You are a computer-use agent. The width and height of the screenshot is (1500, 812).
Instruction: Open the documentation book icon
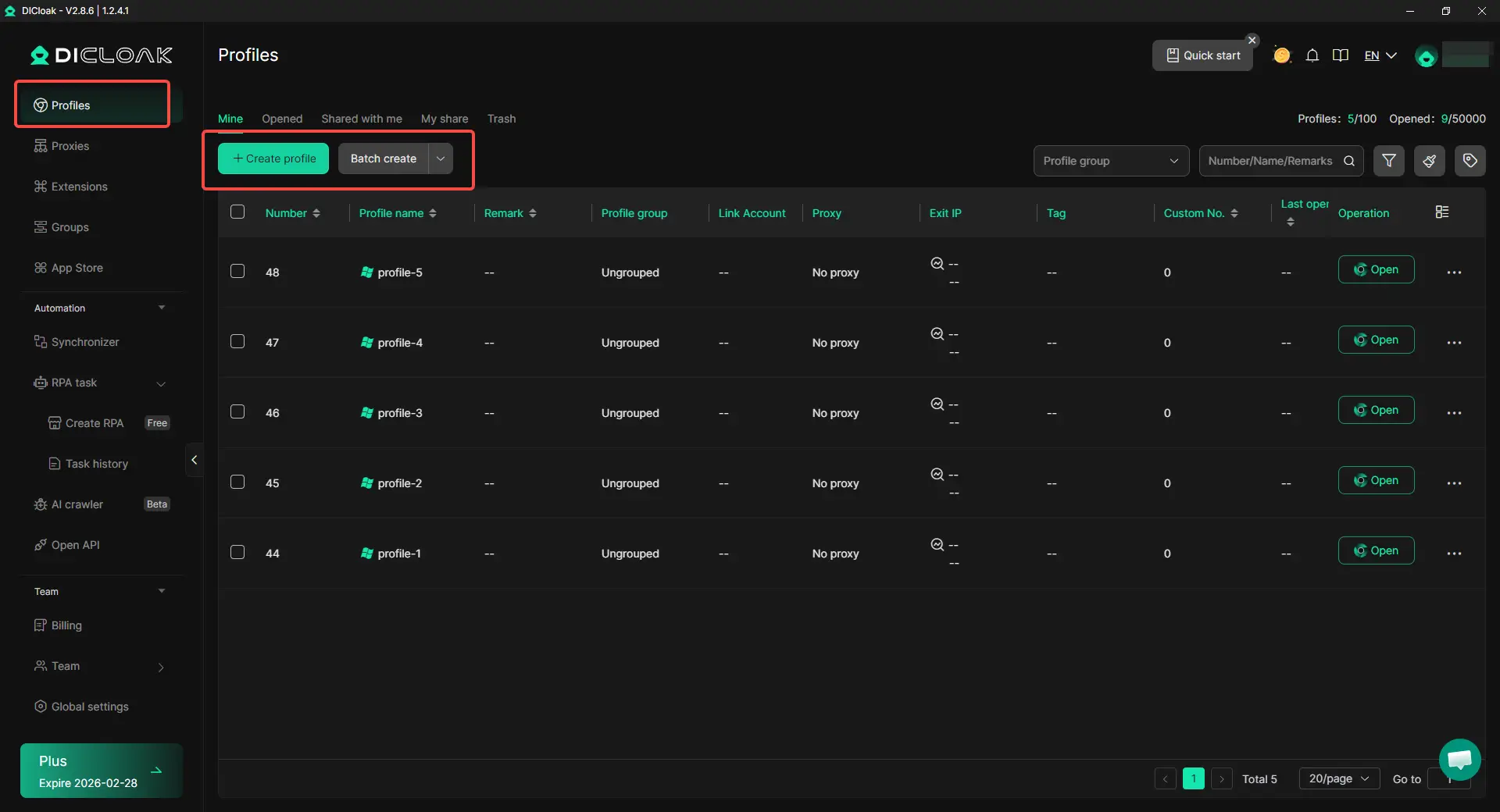[x=1341, y=55]
